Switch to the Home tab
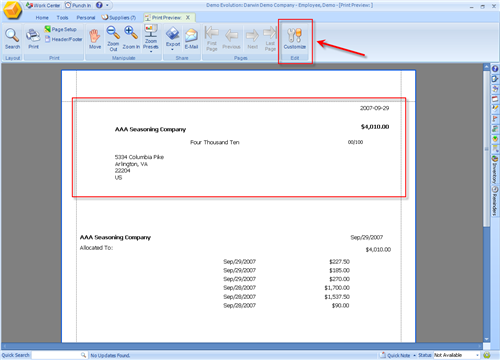This screenshot has height=360, width=500. (42, 18)
